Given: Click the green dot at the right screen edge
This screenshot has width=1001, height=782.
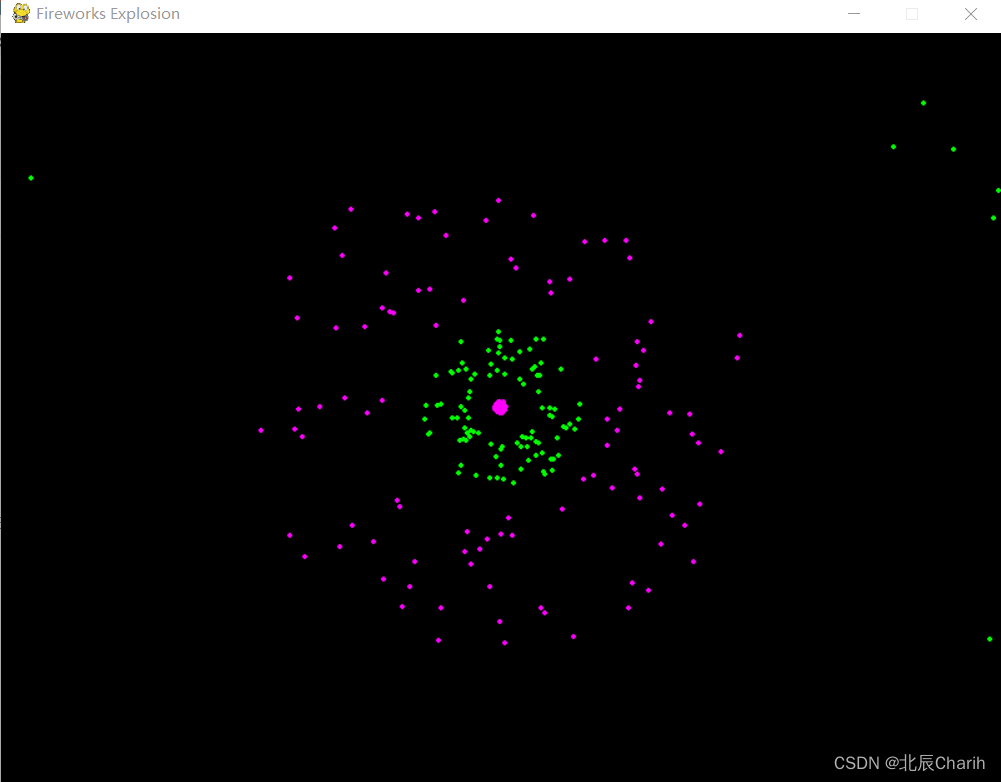Looking at the screenshot, I should (x=996, y=189).
